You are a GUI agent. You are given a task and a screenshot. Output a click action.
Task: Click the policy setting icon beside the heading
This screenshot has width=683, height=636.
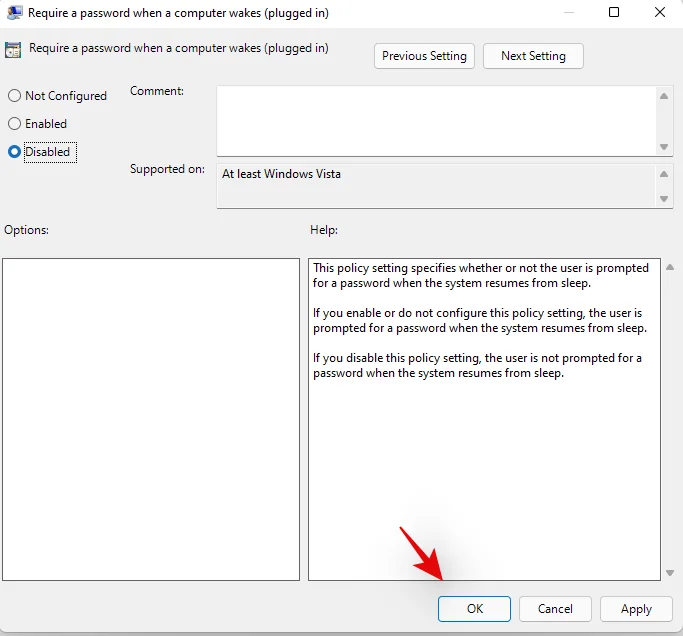[x=14, y=50]
